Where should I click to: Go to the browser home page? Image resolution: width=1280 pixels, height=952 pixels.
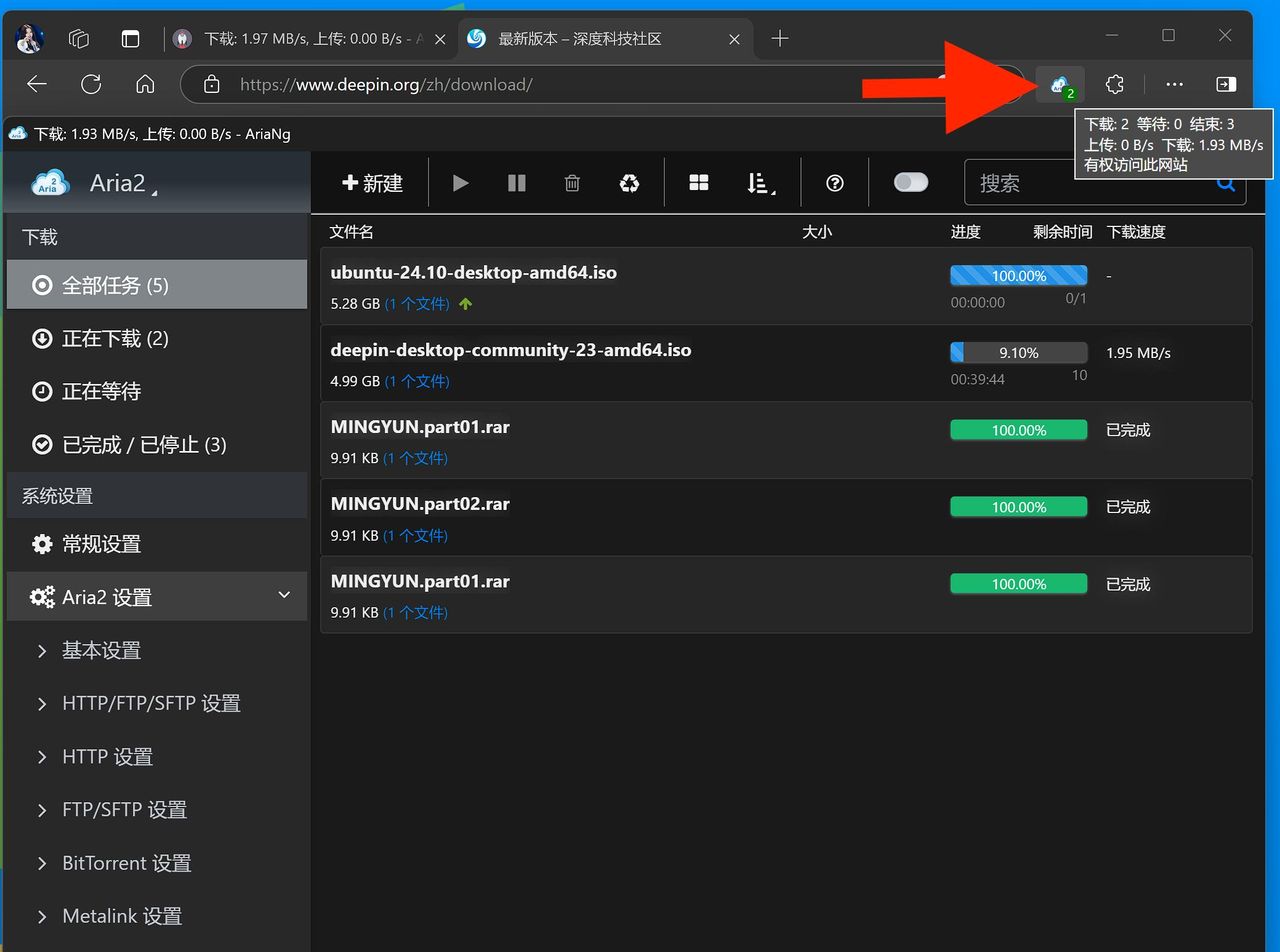coord(145,85)
